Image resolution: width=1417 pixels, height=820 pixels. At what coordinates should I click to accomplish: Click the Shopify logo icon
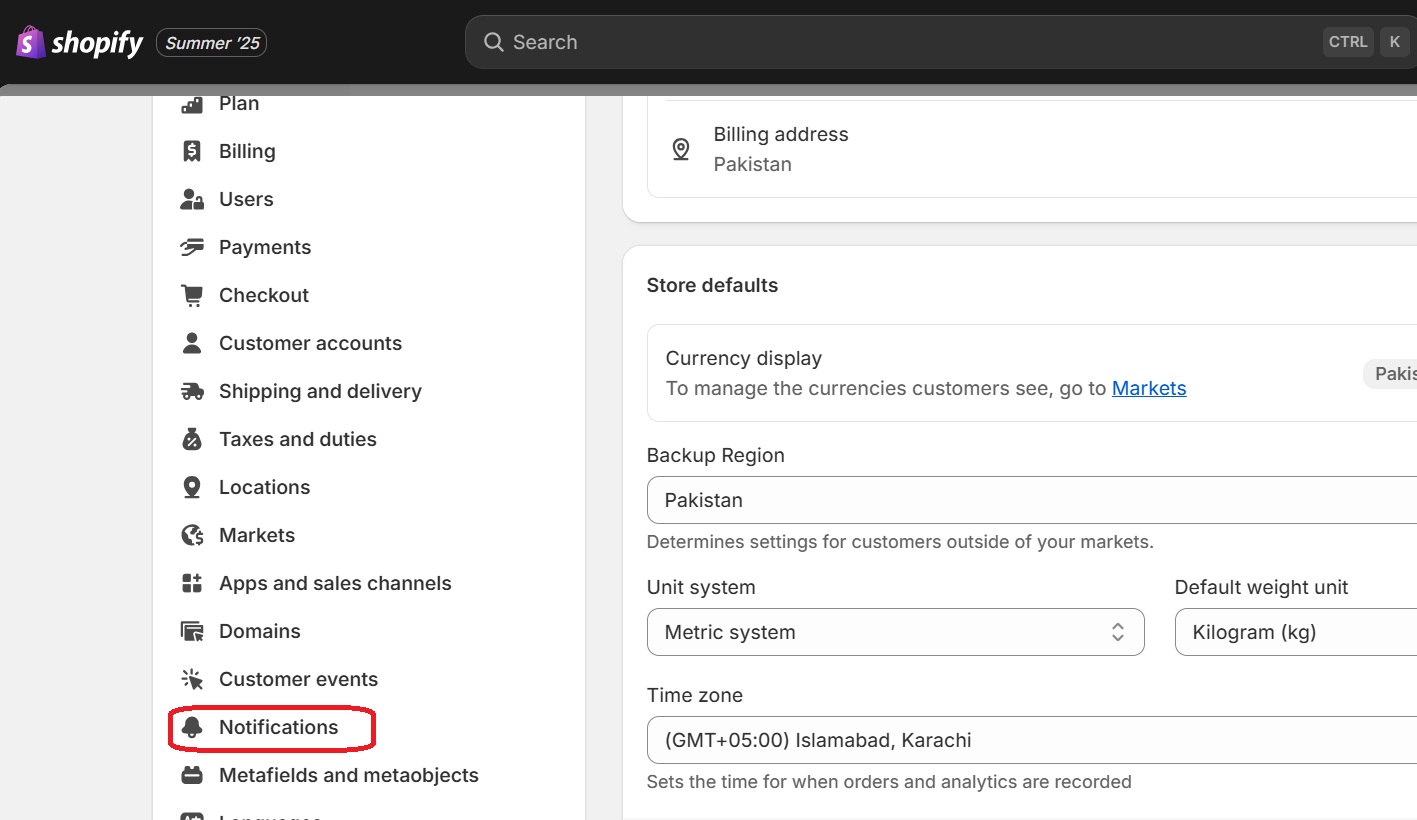tap(31, 42)
